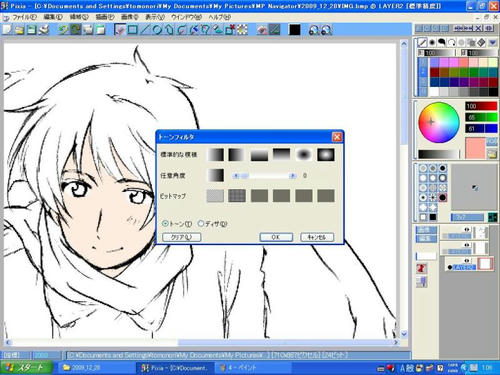Viewport: 500px width, 375px height.
Task: Click the キャンセル button
Action: coord(317,237)
